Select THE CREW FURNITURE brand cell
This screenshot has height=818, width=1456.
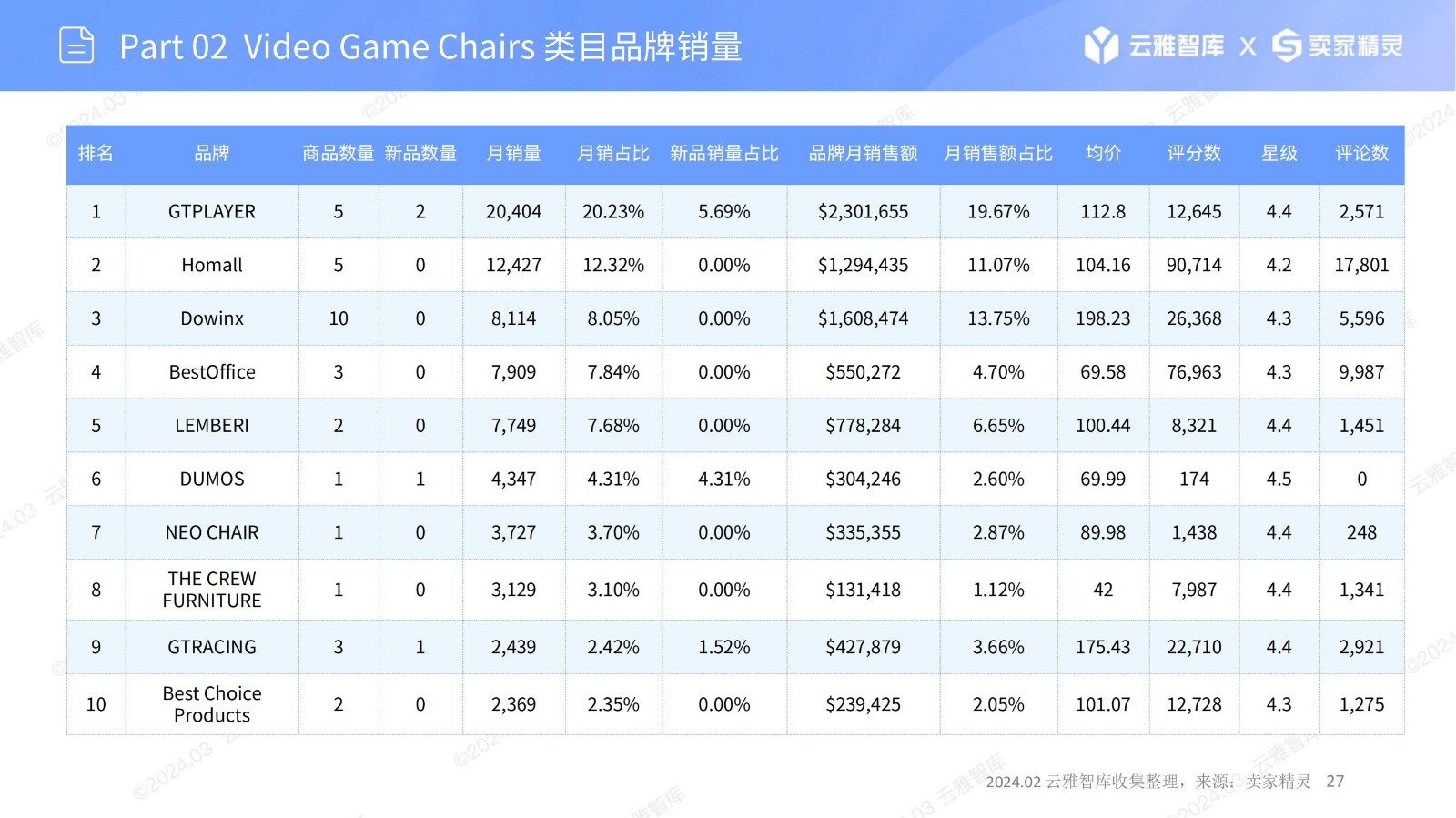[x=212, y=591]
